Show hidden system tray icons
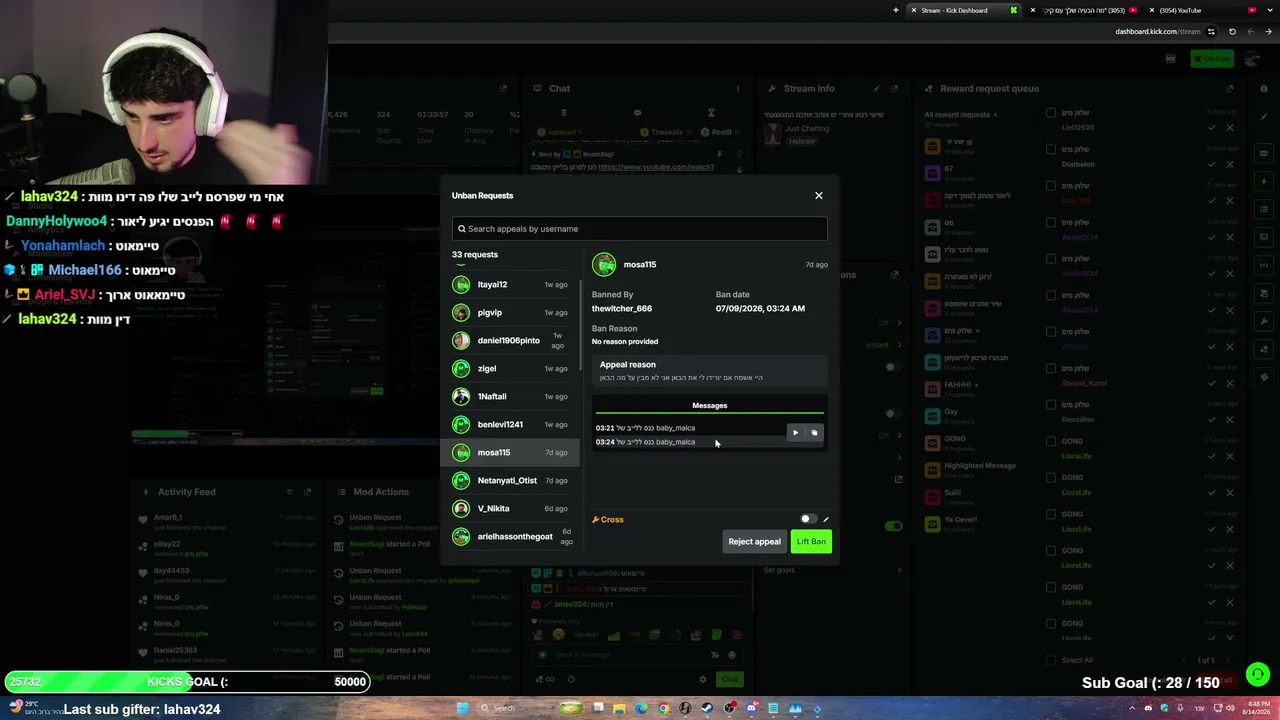1280x720 pixels. click(x=1133, y=709)
